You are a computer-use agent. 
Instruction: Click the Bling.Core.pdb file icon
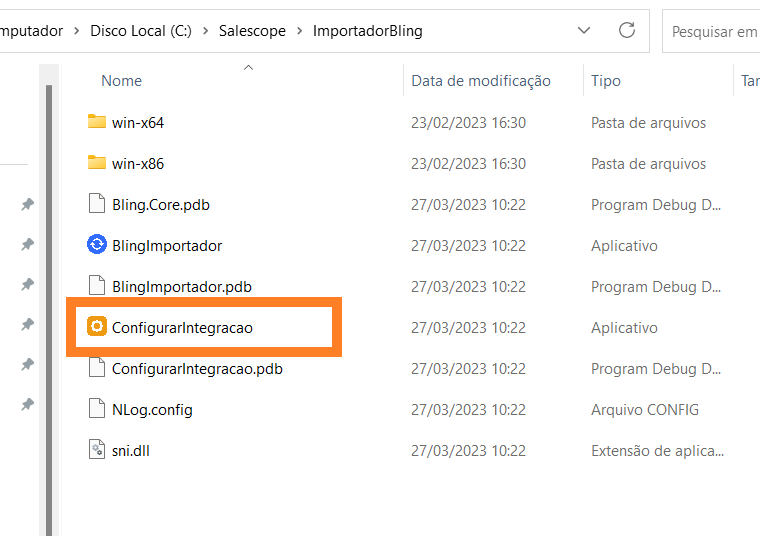(97, 204)
